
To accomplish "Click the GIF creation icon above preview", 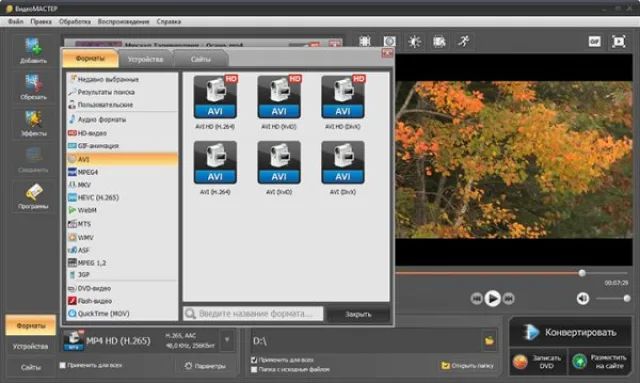I will (x=594, y=41).
